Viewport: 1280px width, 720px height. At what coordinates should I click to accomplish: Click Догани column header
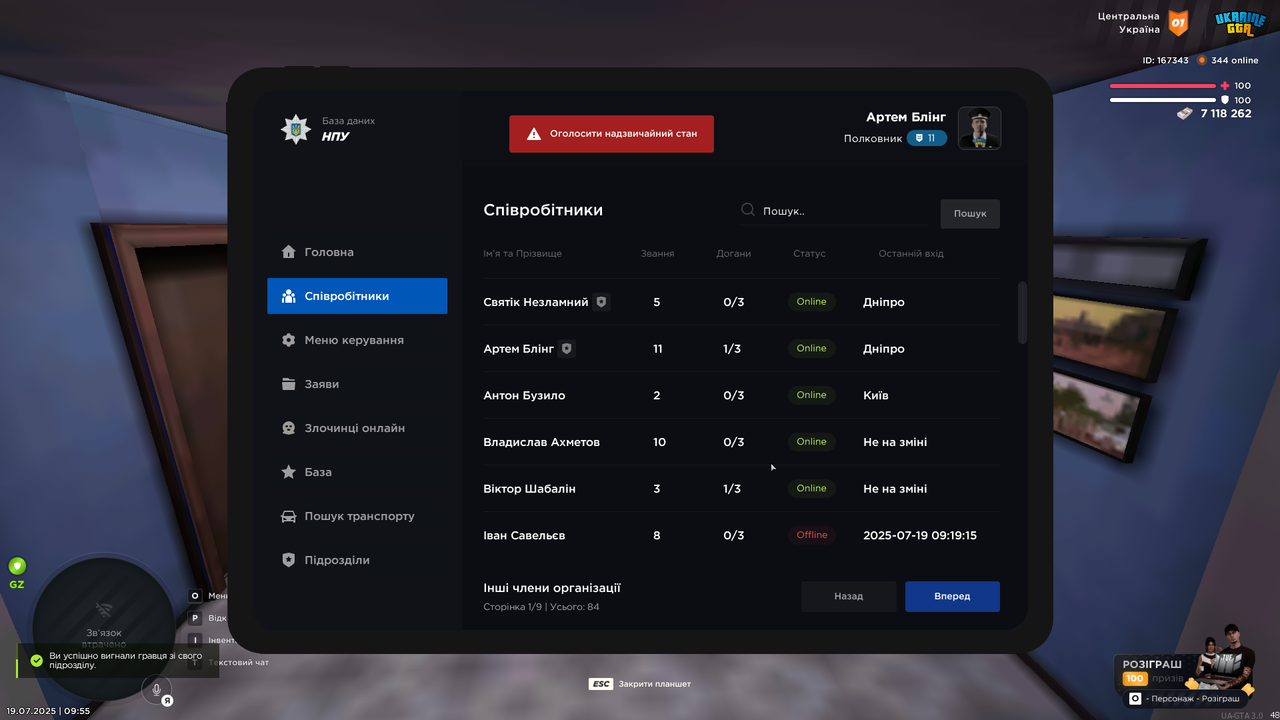coord(733,254)
